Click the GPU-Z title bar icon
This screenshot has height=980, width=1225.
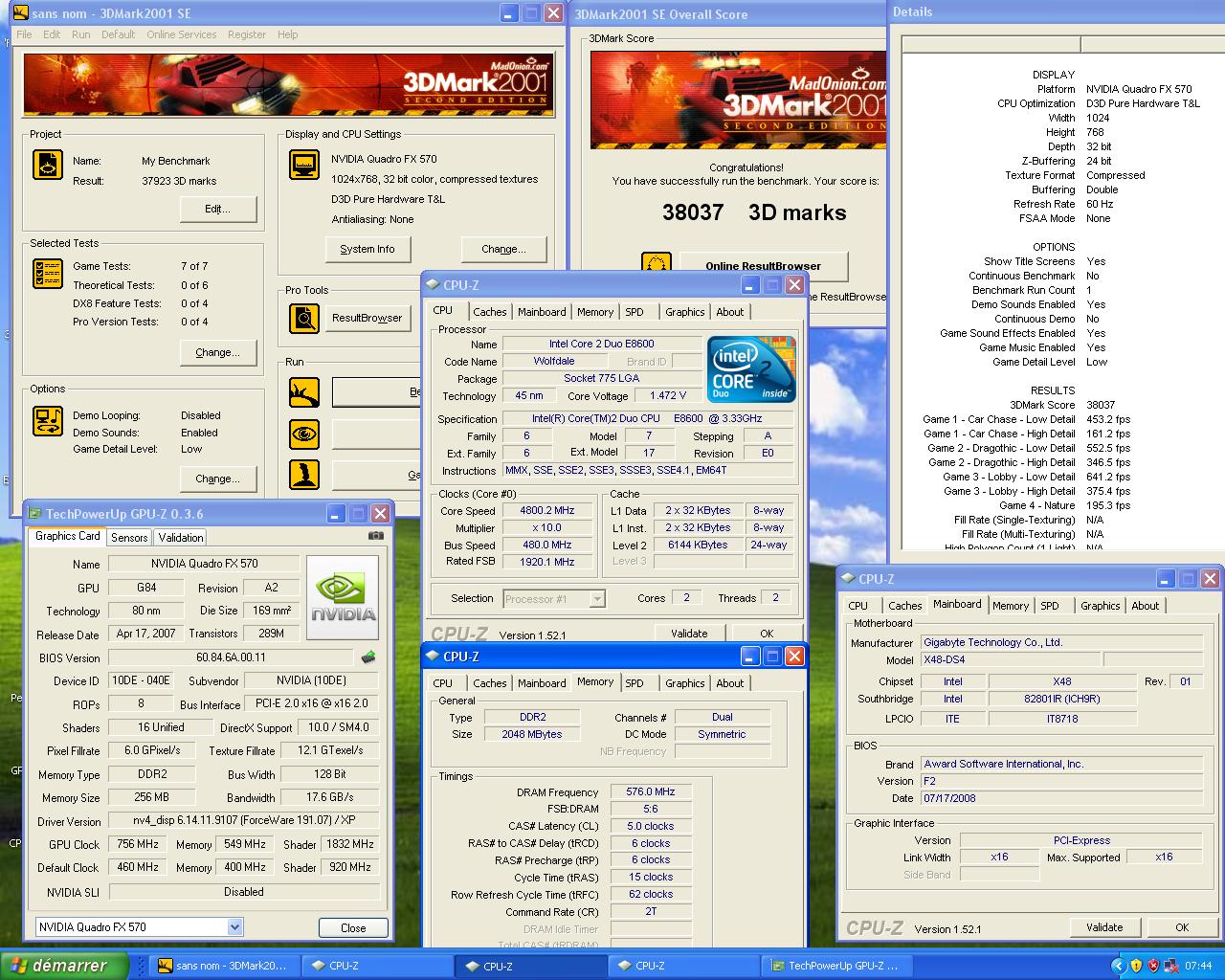tap(35, 514)
